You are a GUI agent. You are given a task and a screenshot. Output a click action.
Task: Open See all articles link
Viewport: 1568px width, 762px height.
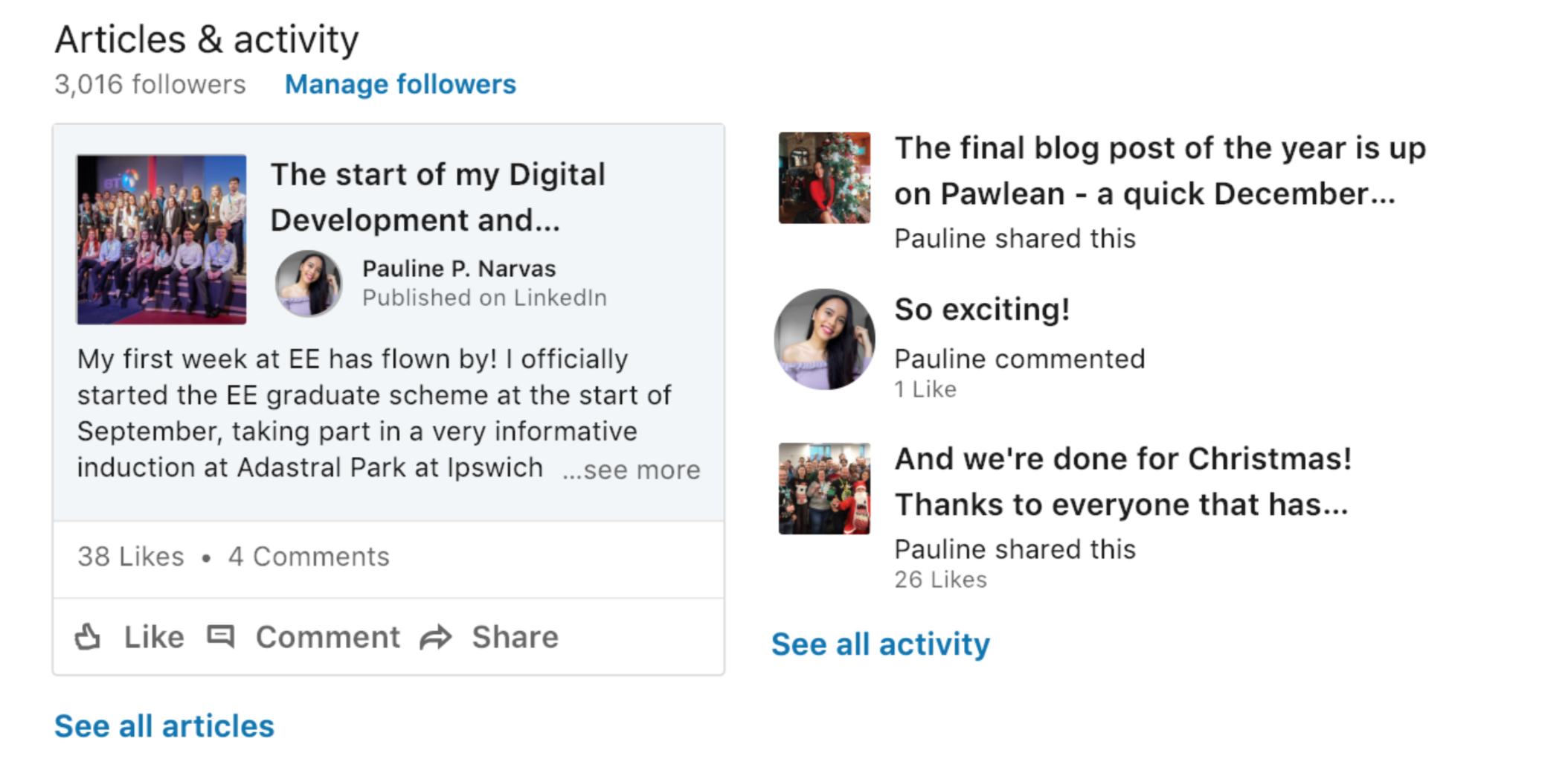coord(164,726)
